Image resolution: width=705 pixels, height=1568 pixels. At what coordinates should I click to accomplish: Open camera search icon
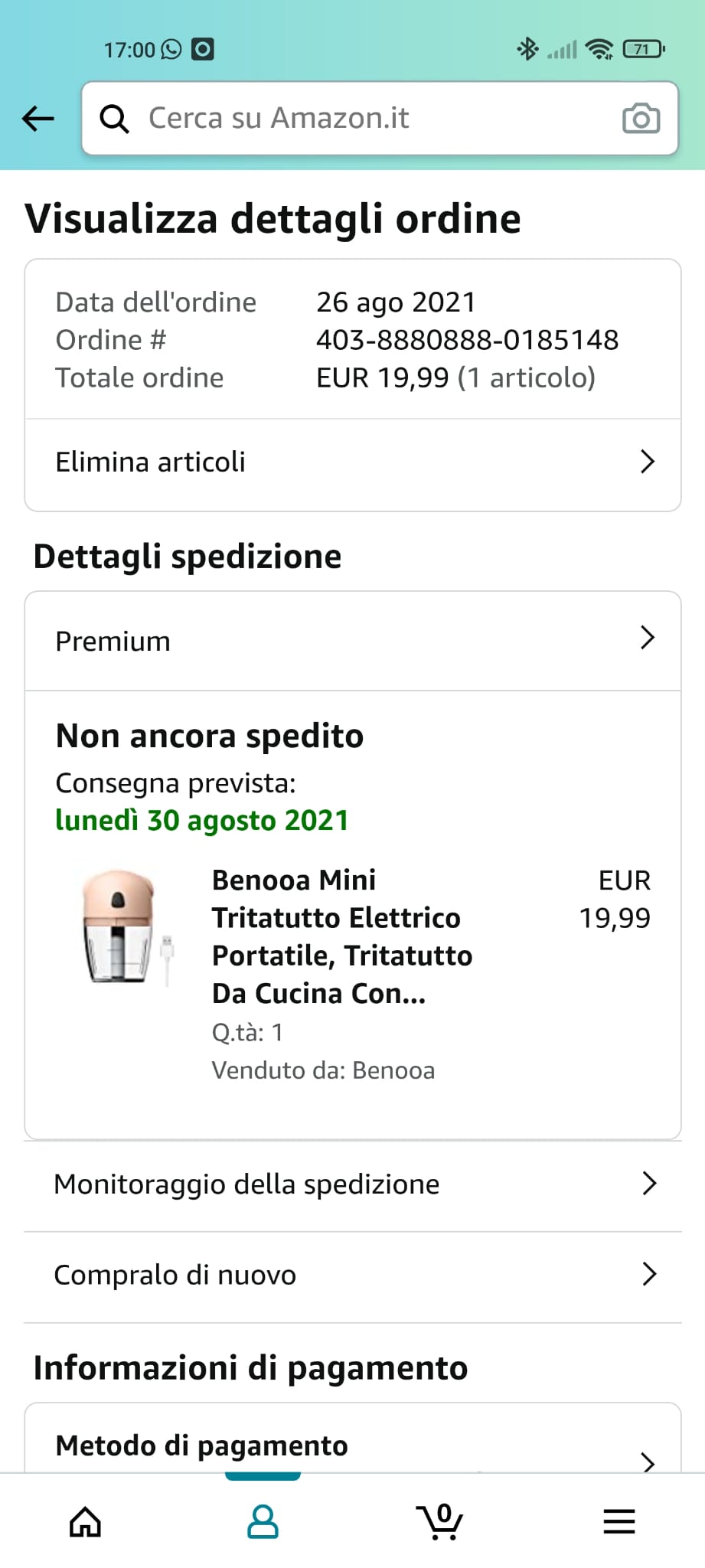[x=641, y=119]
